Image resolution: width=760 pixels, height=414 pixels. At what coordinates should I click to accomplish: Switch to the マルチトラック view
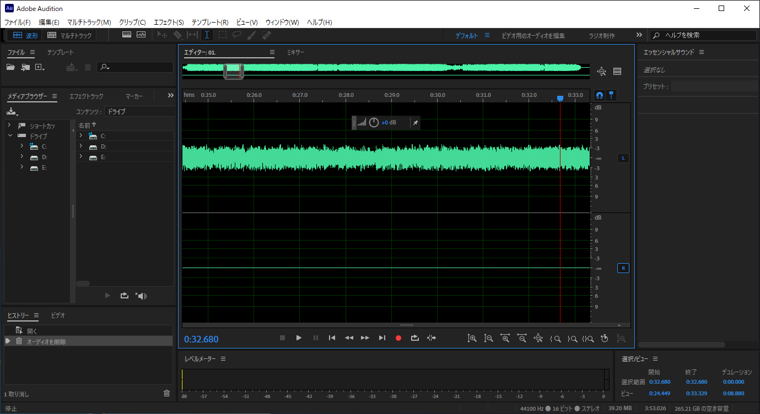click(69, 35)
